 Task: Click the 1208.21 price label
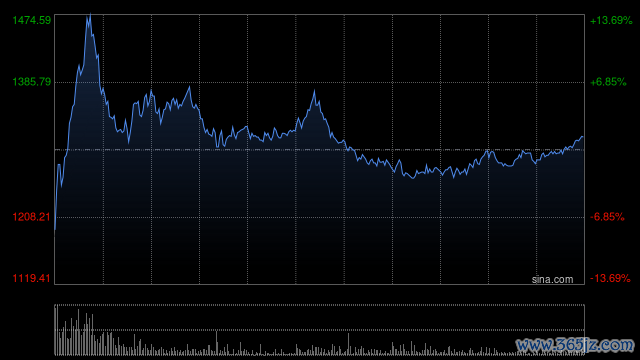[x=31, y=217]
